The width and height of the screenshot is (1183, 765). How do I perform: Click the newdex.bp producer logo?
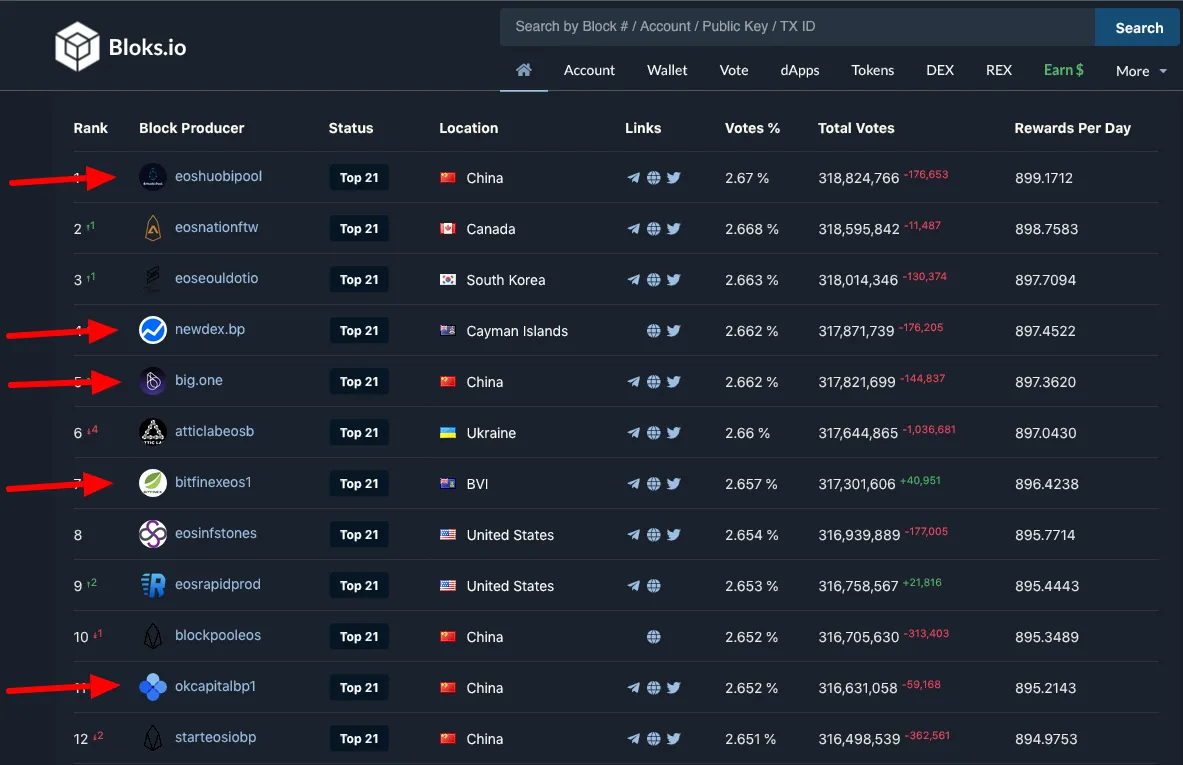click(152, 330)
